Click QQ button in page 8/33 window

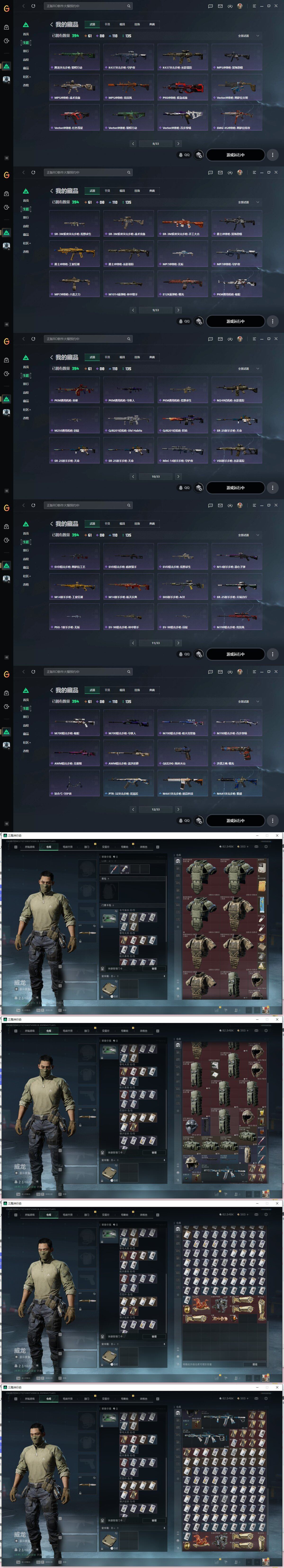click(x=184, y=155)
